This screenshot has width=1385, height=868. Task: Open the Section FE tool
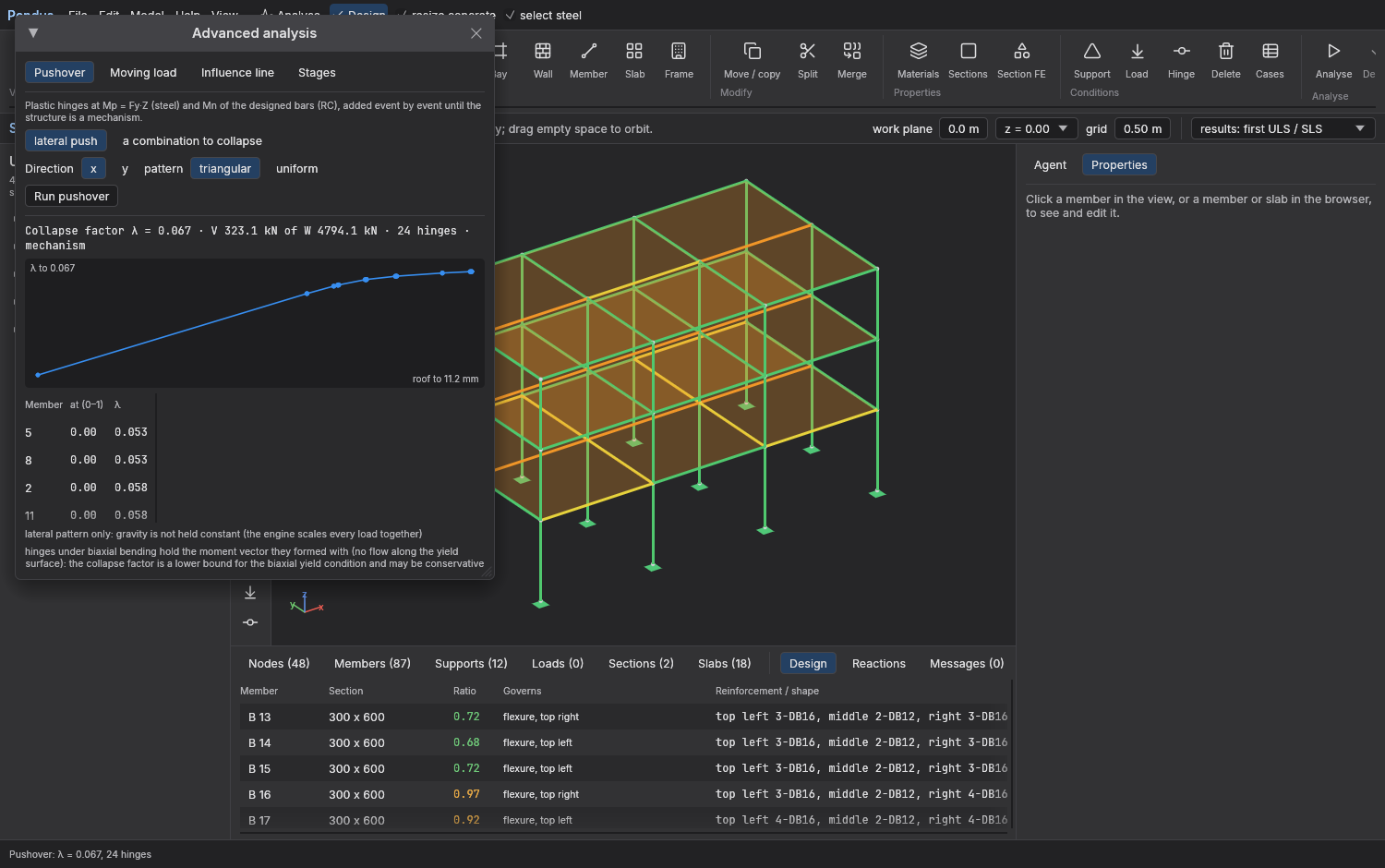point(1021,61)
